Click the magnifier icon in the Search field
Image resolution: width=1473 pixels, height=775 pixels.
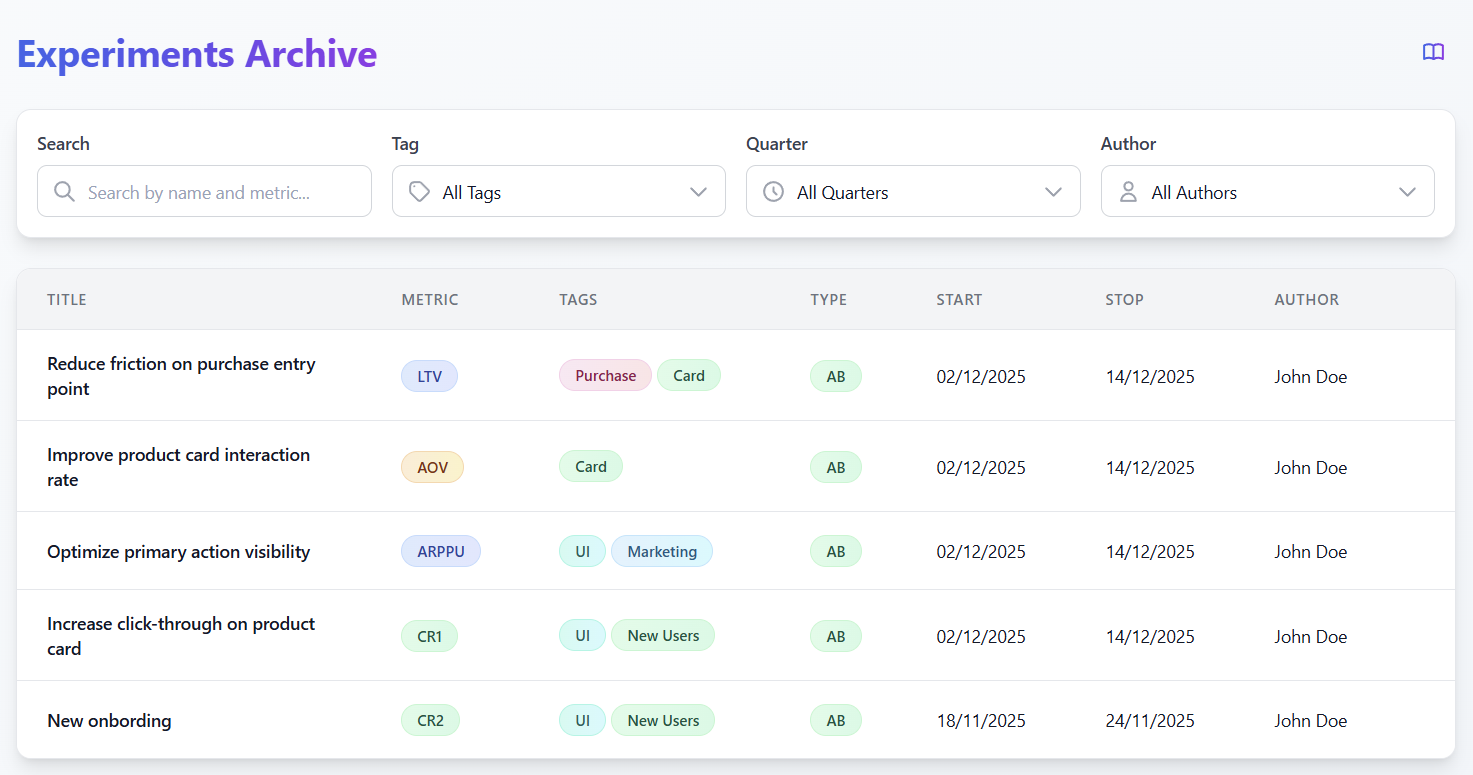click(65, 192)
